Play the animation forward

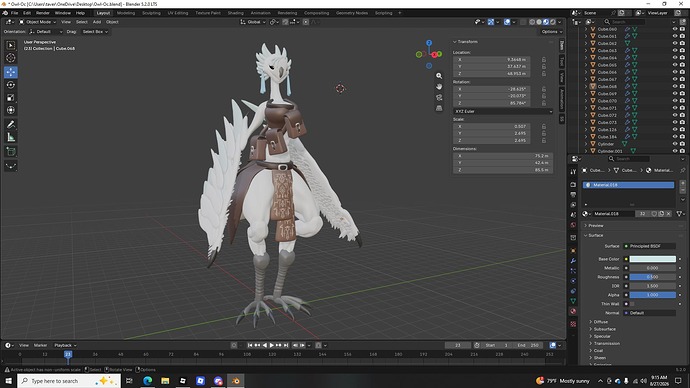(x=272, y=345)
